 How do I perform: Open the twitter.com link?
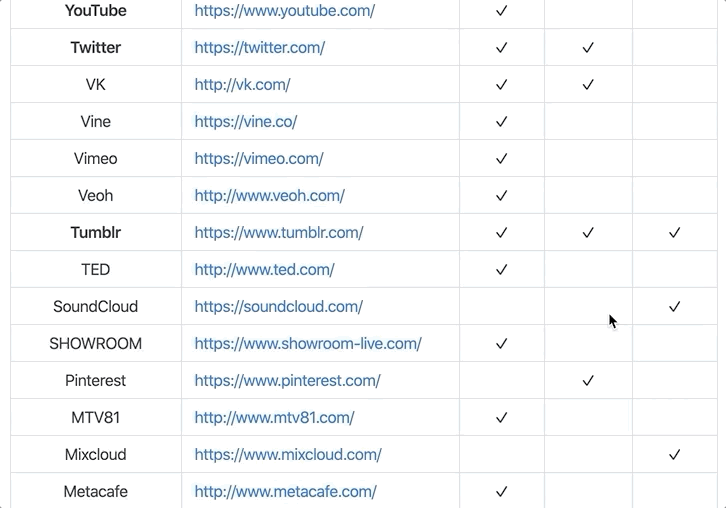pyautogui.click(x=260, y=48)
